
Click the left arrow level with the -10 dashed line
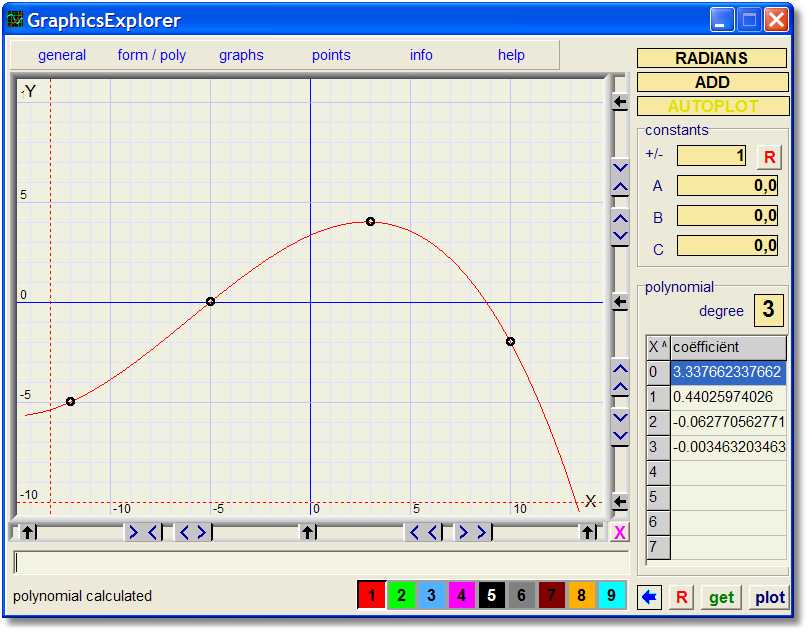[620, 502]
